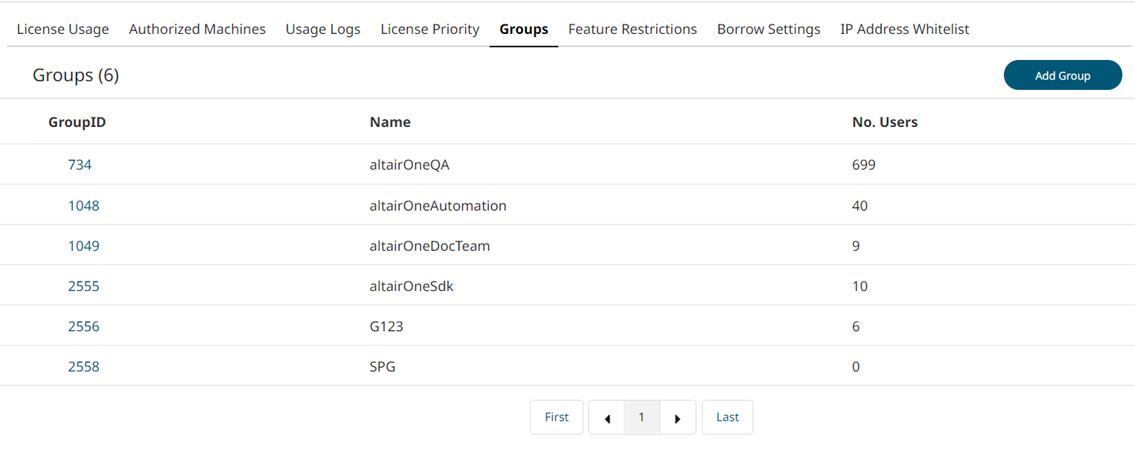Open group ID 2555 link
Viewport: 1135px width, 474px height.
84,286
